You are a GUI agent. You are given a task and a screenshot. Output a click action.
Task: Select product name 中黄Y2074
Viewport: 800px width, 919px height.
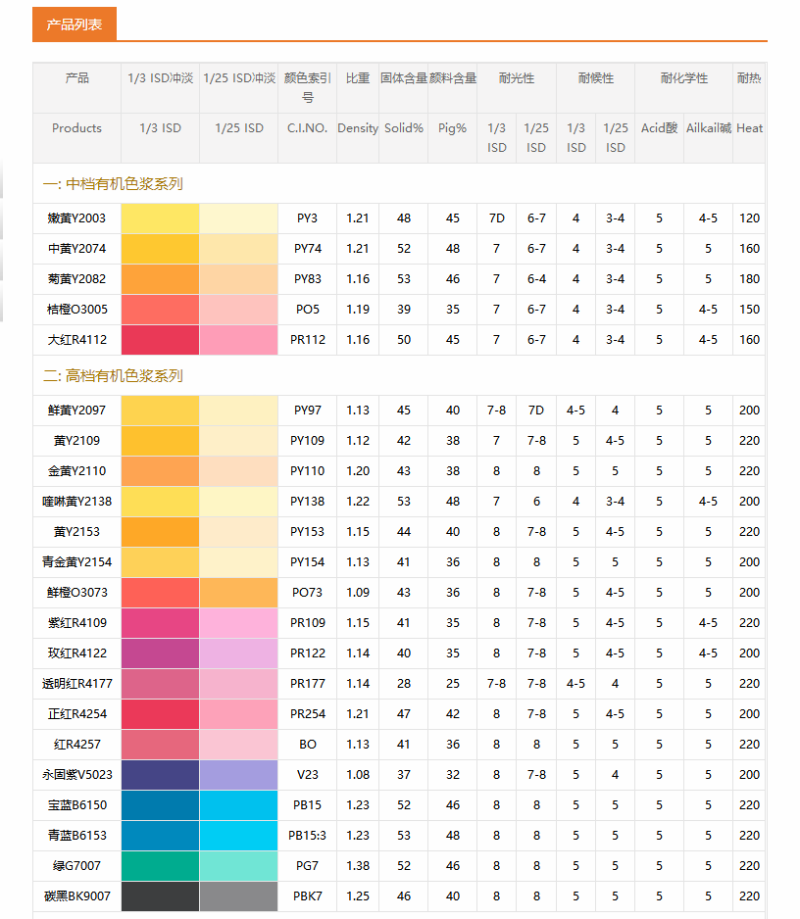(x=77, y=249)
